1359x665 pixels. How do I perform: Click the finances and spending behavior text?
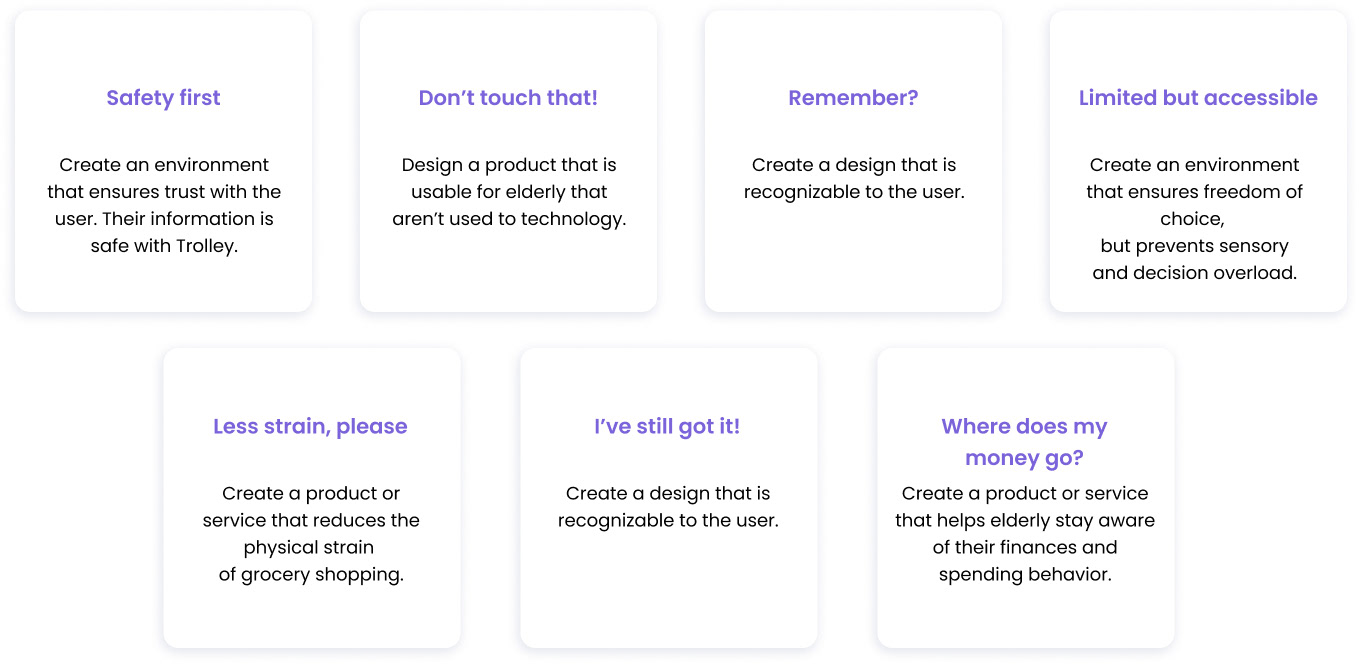click(1025, 534)
